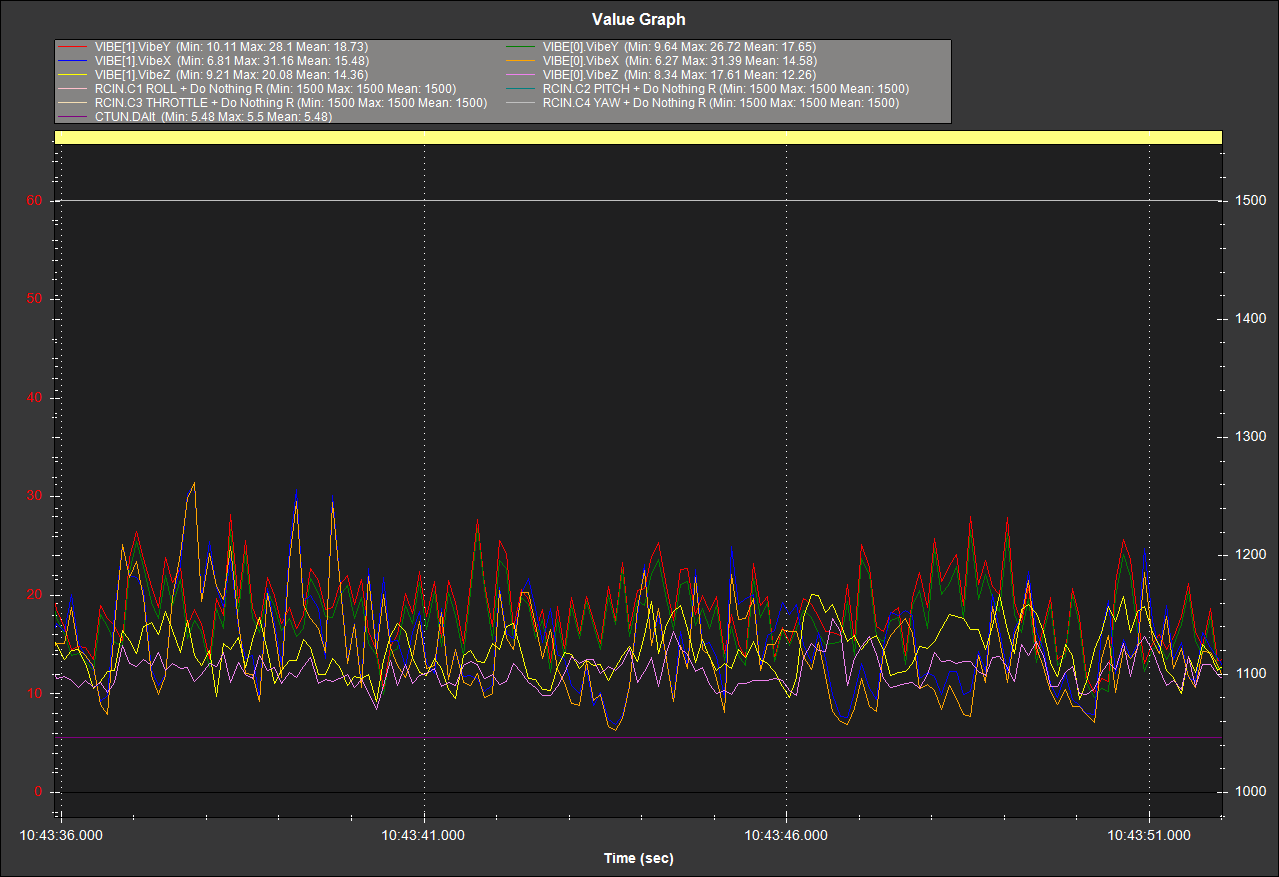Click the white Y-axis tick value 1500
The width and height of the screenshot is (1279, 877).
pos(1252,200)
